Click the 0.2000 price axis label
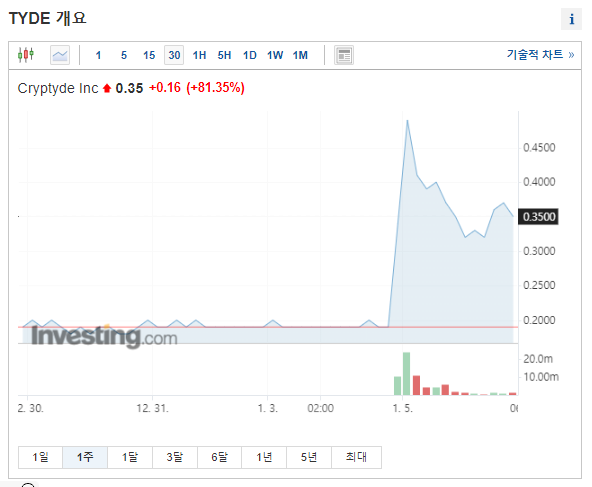This screenshot has width=592, height=487. (539, 321)
